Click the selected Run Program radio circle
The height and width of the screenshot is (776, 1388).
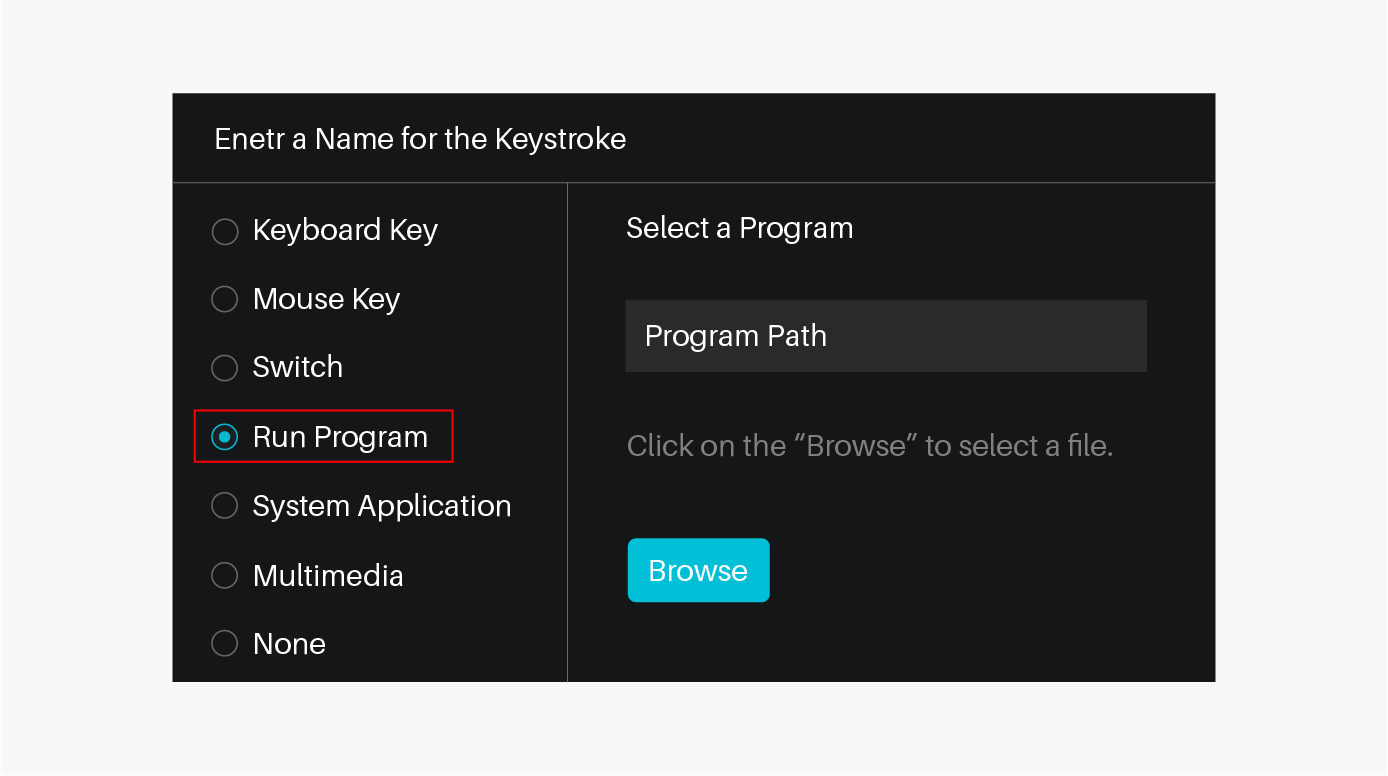click(x=225, y=437)
